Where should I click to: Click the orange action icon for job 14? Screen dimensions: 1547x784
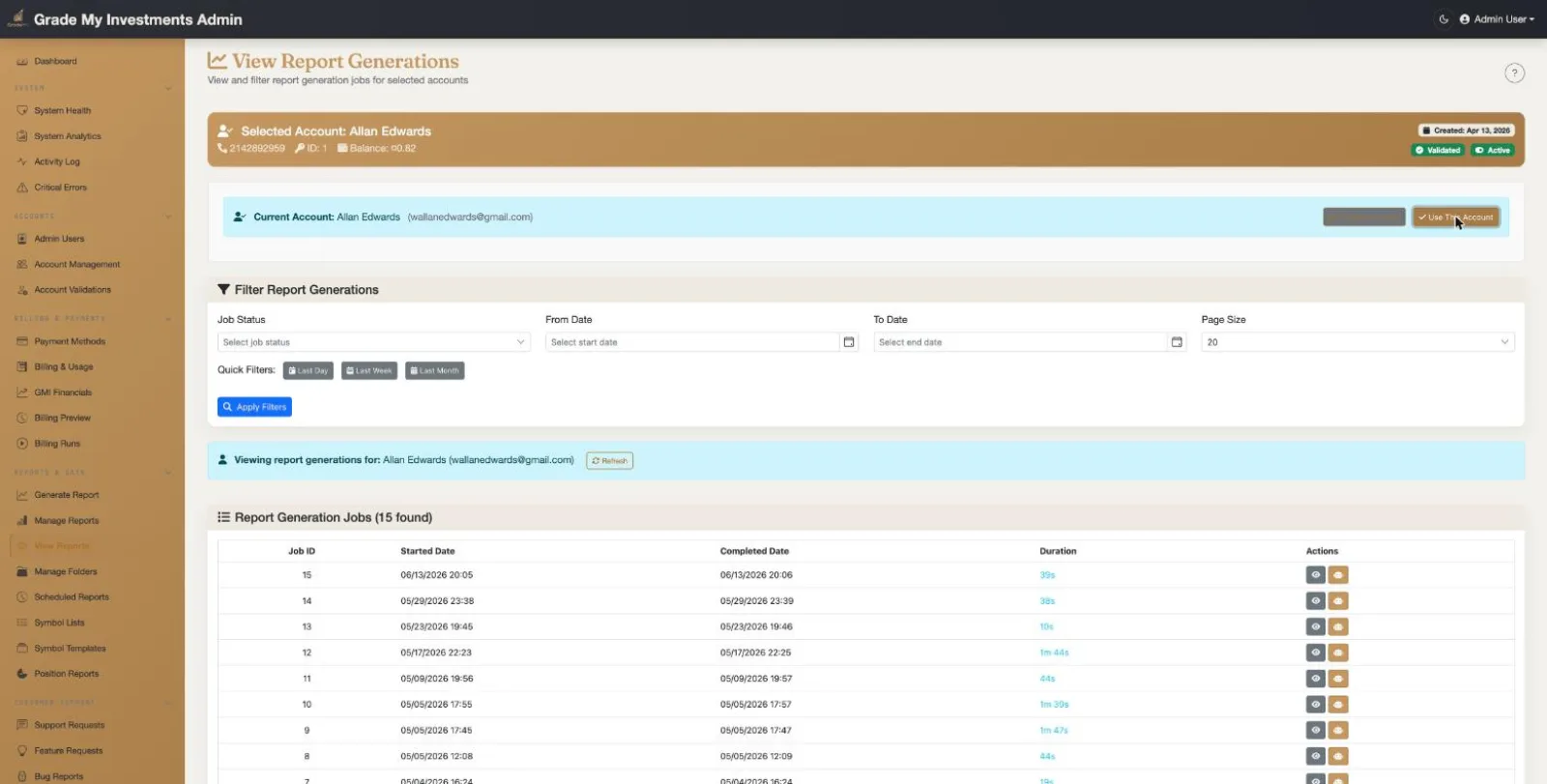(1338, 601)
